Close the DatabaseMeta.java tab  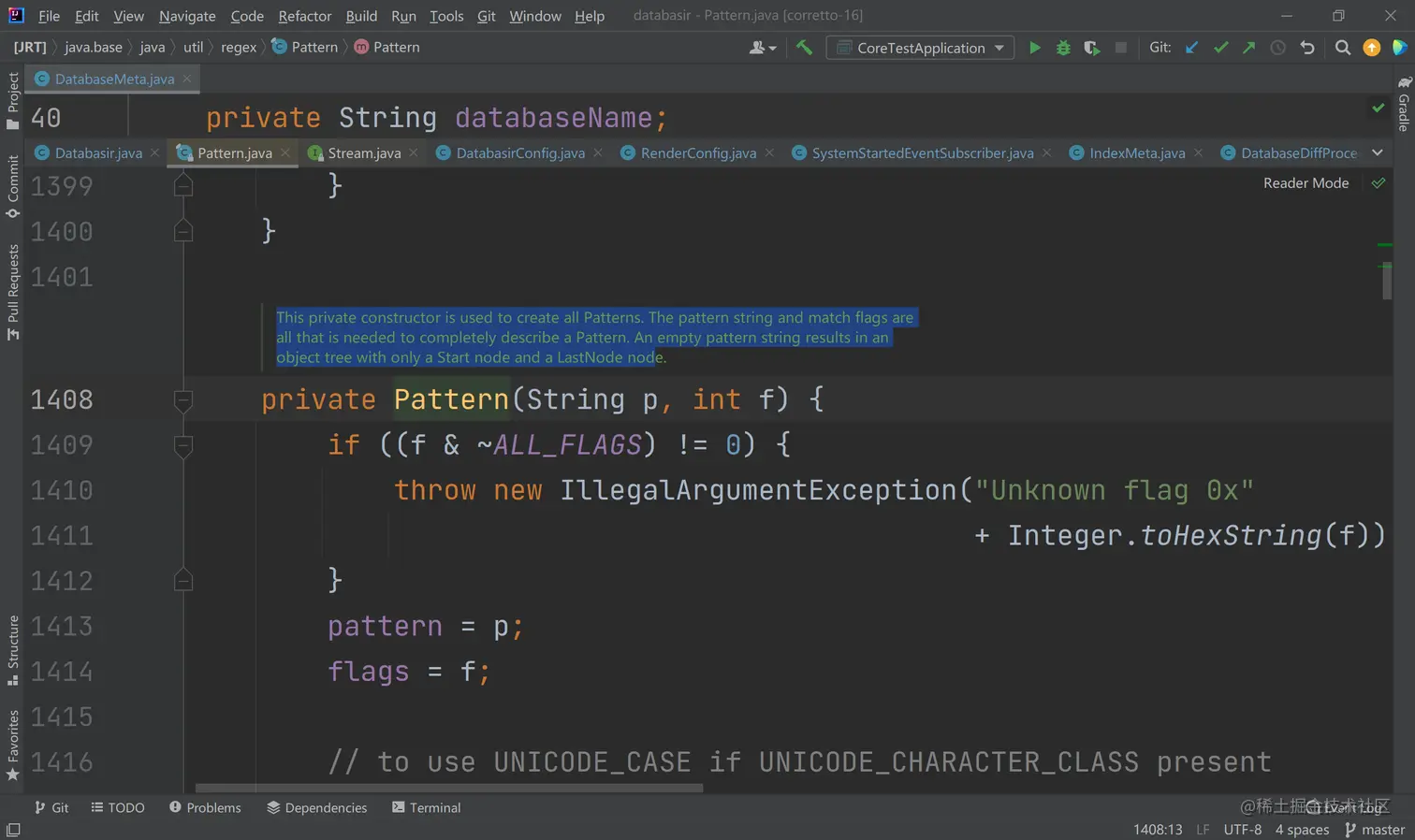coord(187,79)
